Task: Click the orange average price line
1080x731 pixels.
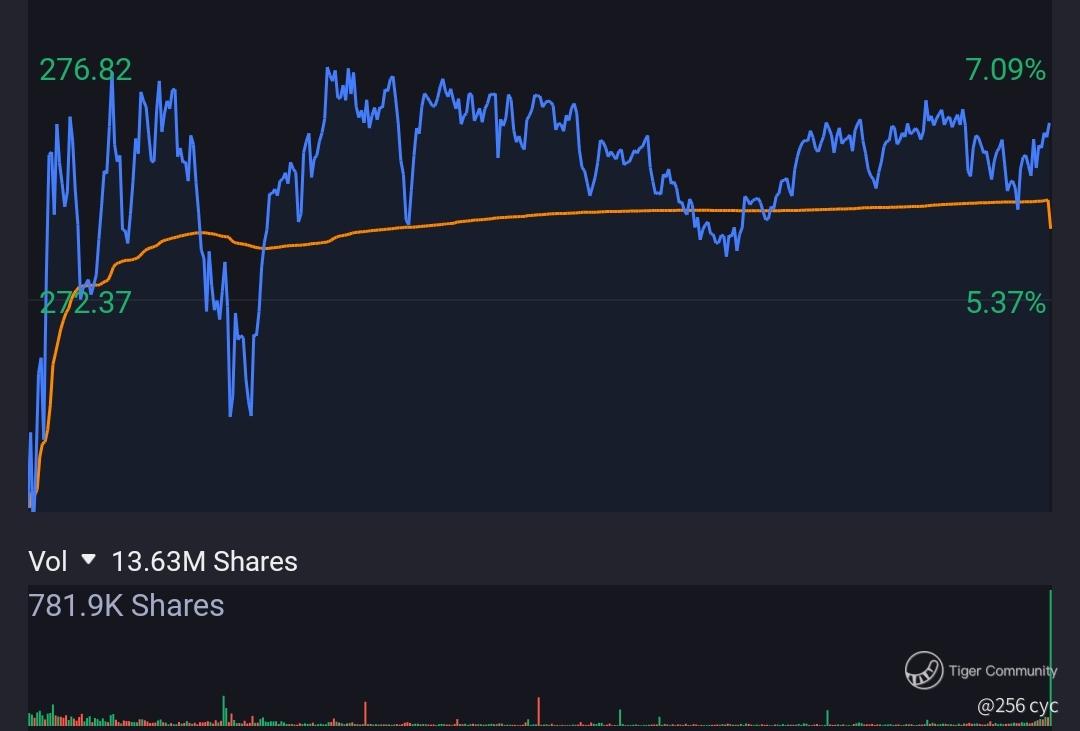Action: click(551, 214)
